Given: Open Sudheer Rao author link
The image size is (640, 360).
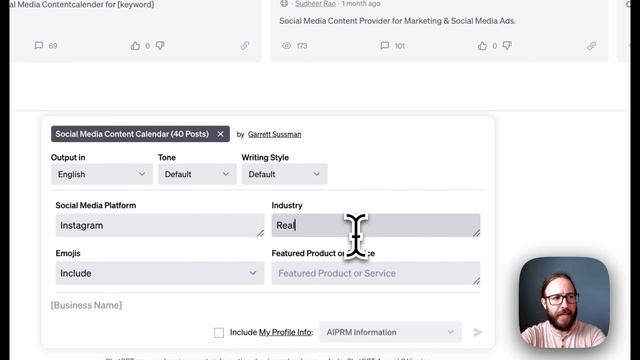Looking at the screenshot, I should pos(315,3).
